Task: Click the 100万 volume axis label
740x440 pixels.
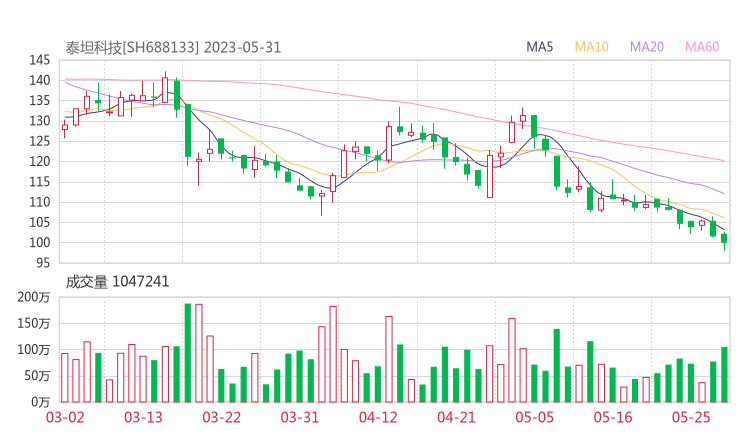Action: 34,350
